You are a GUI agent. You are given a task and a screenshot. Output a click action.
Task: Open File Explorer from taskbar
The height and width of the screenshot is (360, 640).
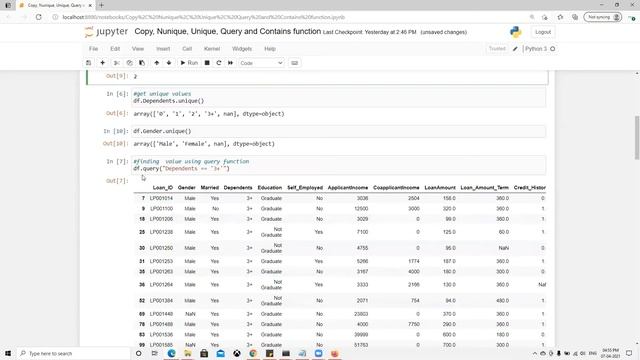tap(188, 353)
